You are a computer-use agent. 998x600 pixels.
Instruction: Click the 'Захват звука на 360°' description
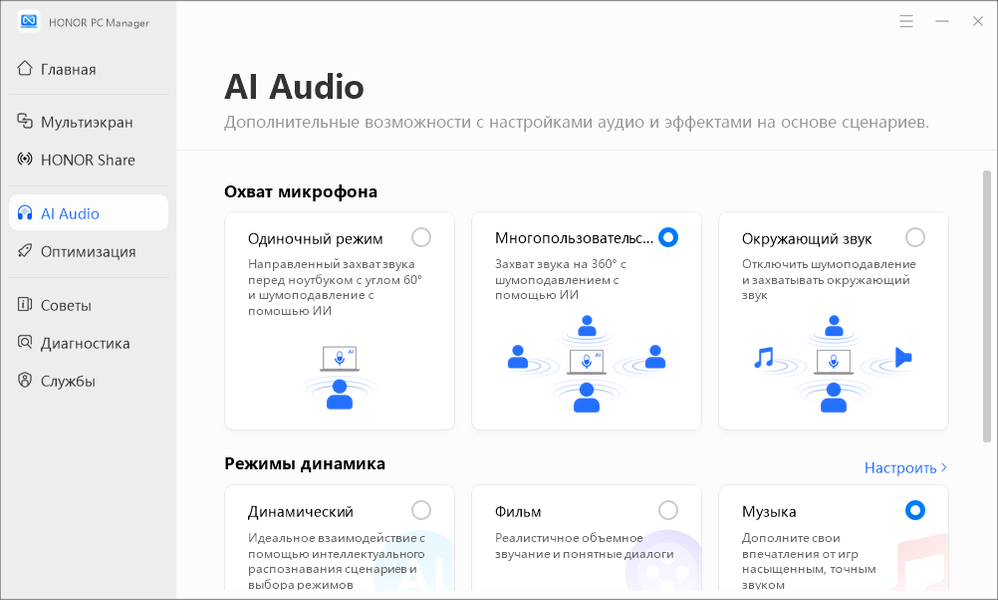click(560, 279)
